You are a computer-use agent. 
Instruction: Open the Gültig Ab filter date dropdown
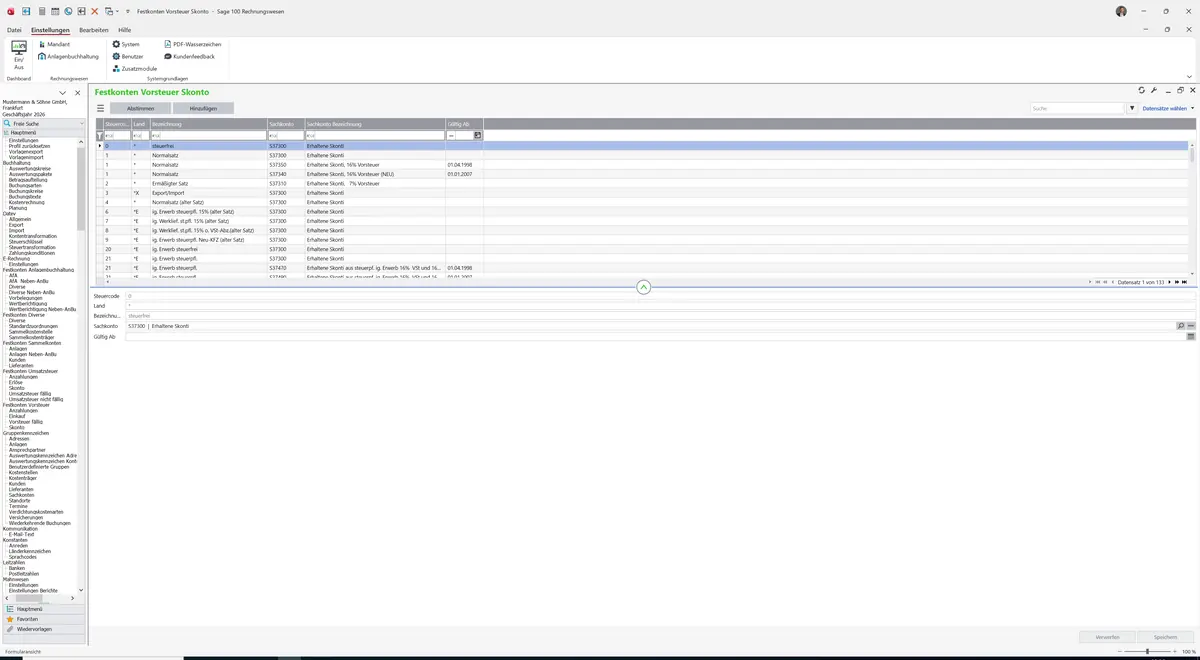478,135
